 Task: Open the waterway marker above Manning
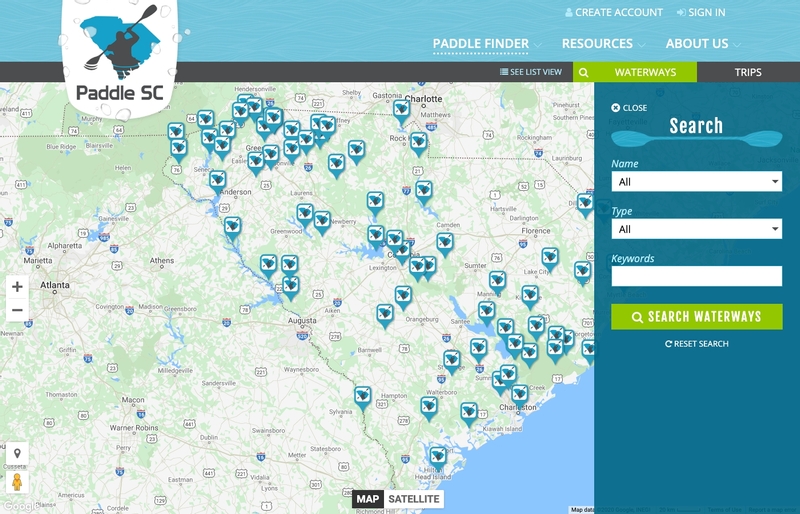point(497,282)
